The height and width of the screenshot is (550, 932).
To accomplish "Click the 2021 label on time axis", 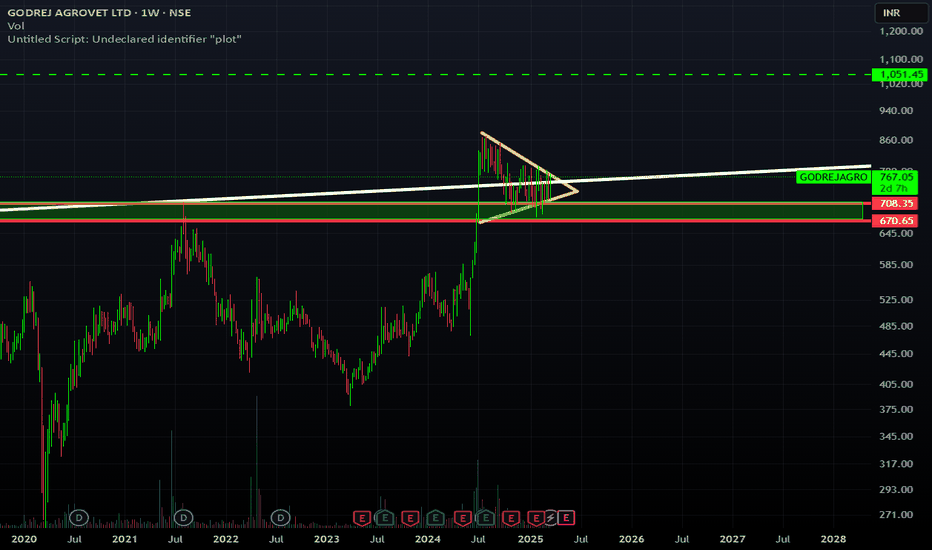I will pyautogui.click(x=124, y=539).
